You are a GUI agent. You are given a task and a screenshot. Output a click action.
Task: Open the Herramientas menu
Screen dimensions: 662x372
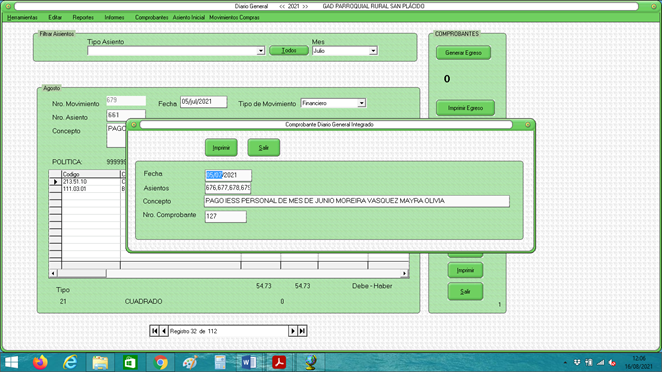coord(22,17)
